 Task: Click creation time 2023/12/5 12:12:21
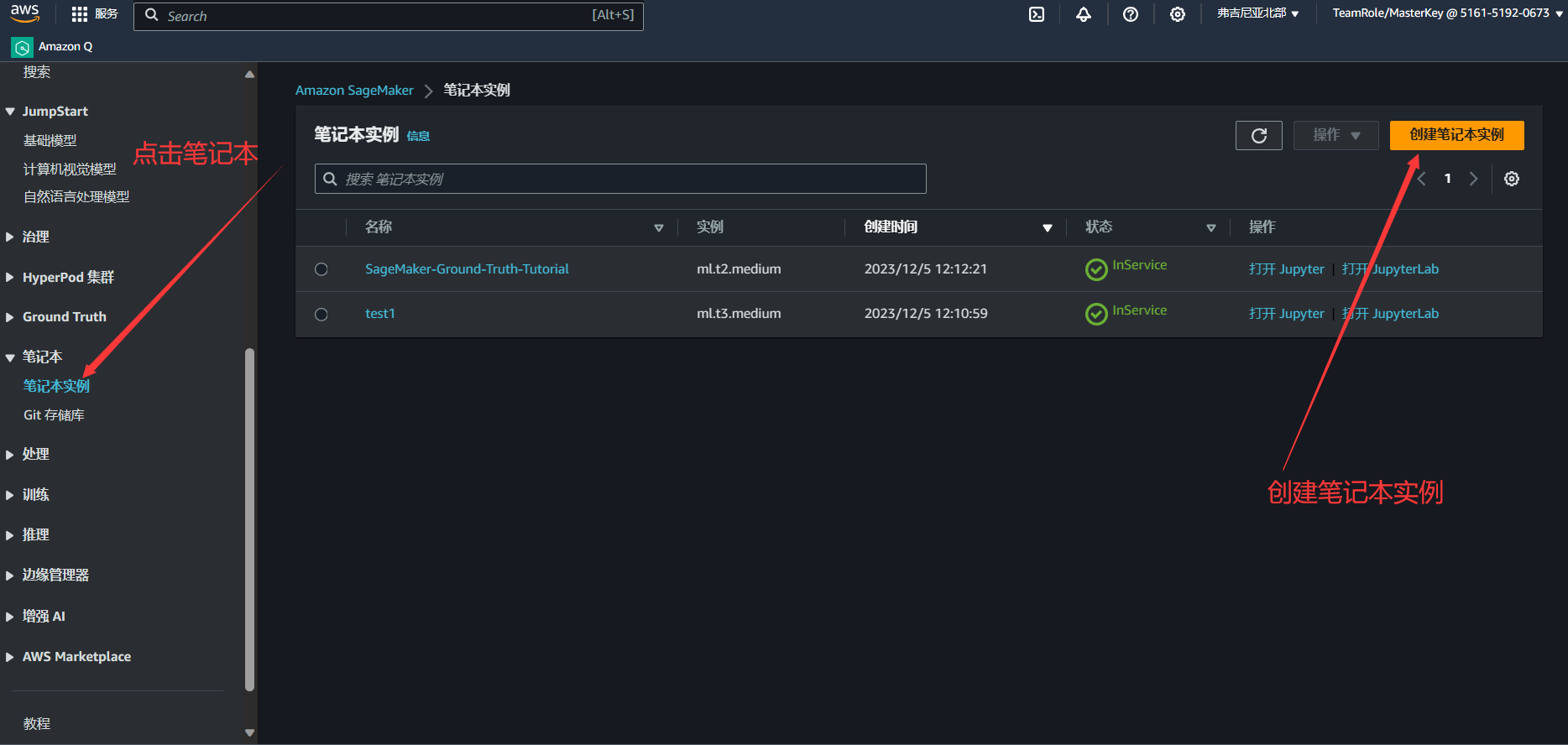pyautogui.click(x=926, y=269)
